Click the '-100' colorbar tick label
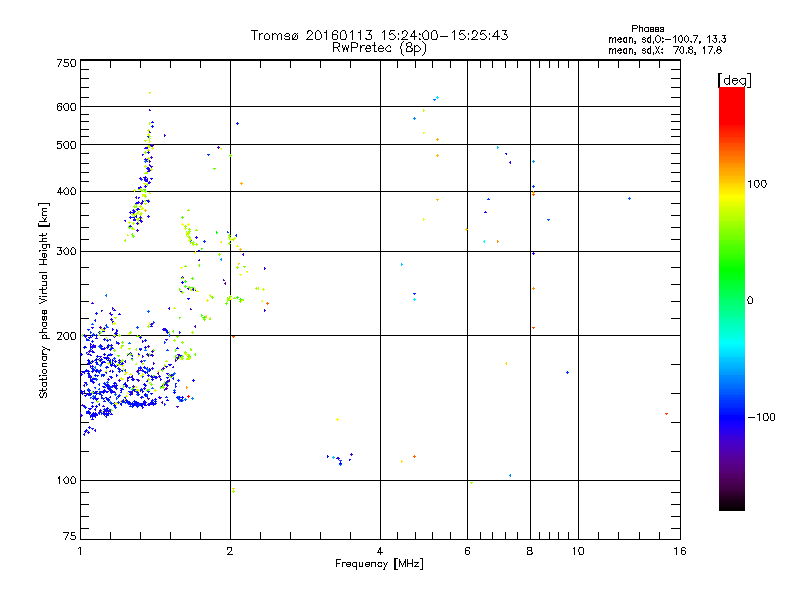Screen dimensions: 800x600 click(761, 417)
